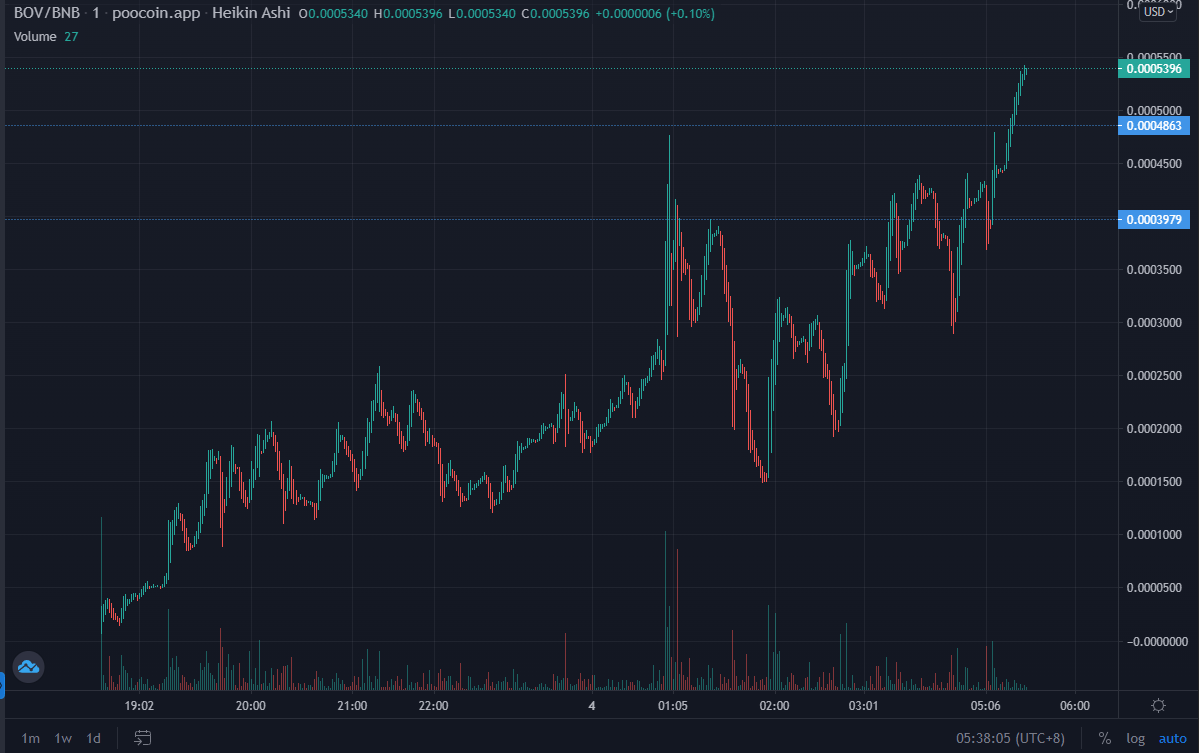Viewport: 1199px width, 753px height.
Task: Click the Heikin Ashi chart type label
Action: 251,13
